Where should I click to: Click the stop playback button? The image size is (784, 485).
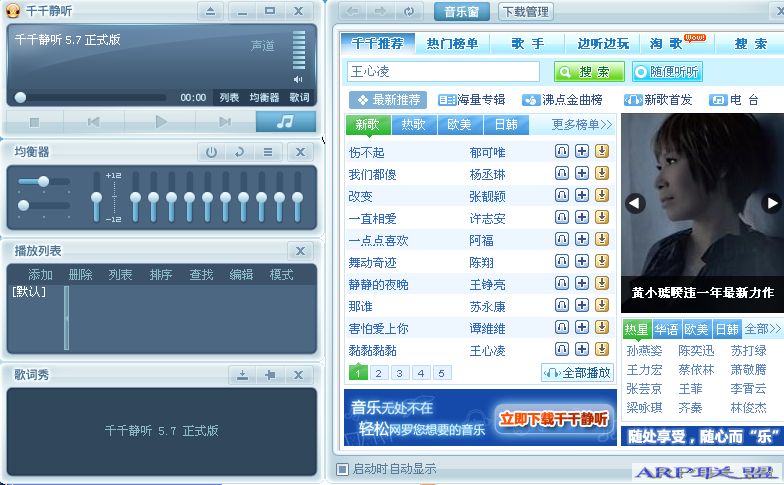(x=34, y=122)
